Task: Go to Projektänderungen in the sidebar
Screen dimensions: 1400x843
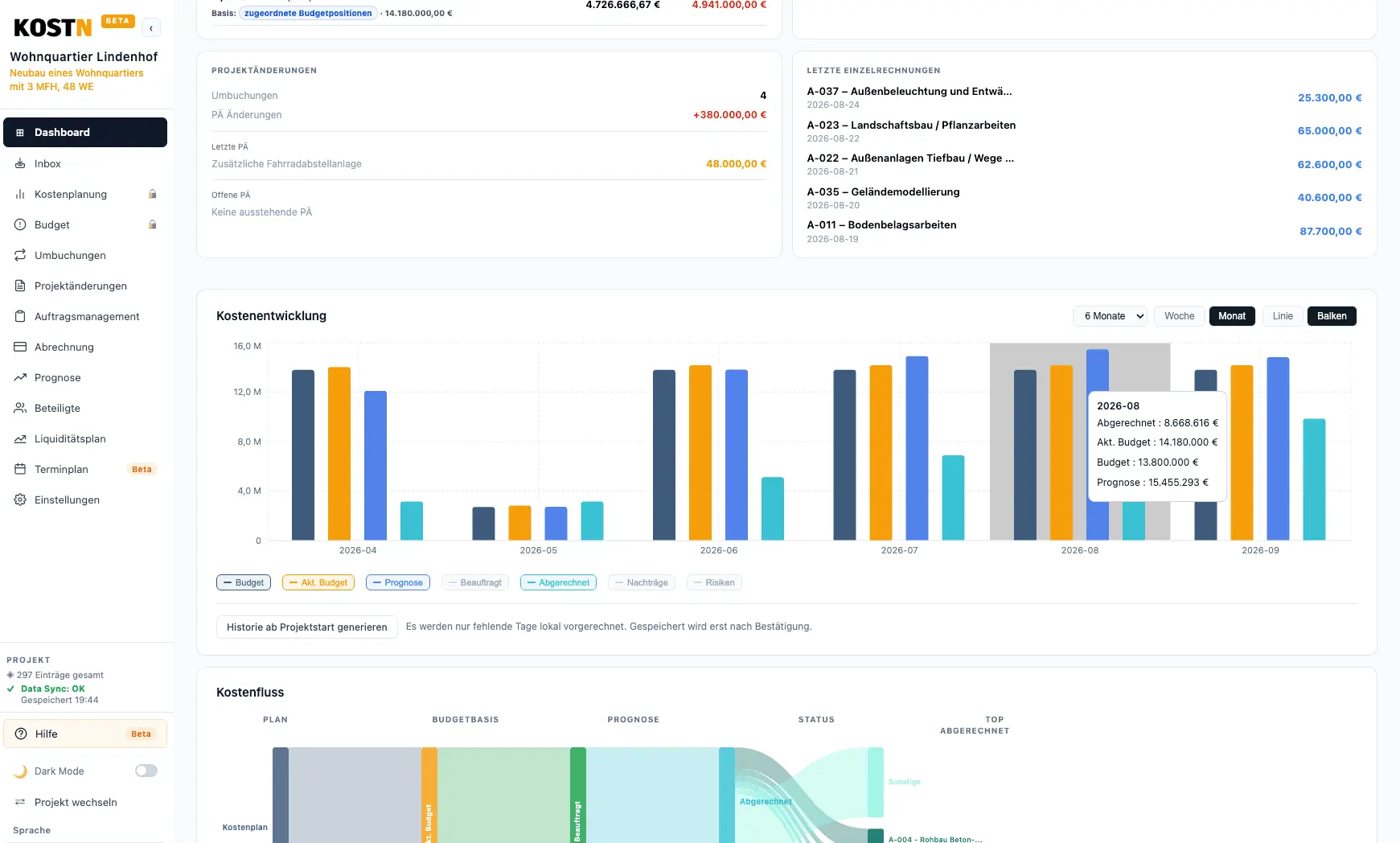Action: point(85,286)
